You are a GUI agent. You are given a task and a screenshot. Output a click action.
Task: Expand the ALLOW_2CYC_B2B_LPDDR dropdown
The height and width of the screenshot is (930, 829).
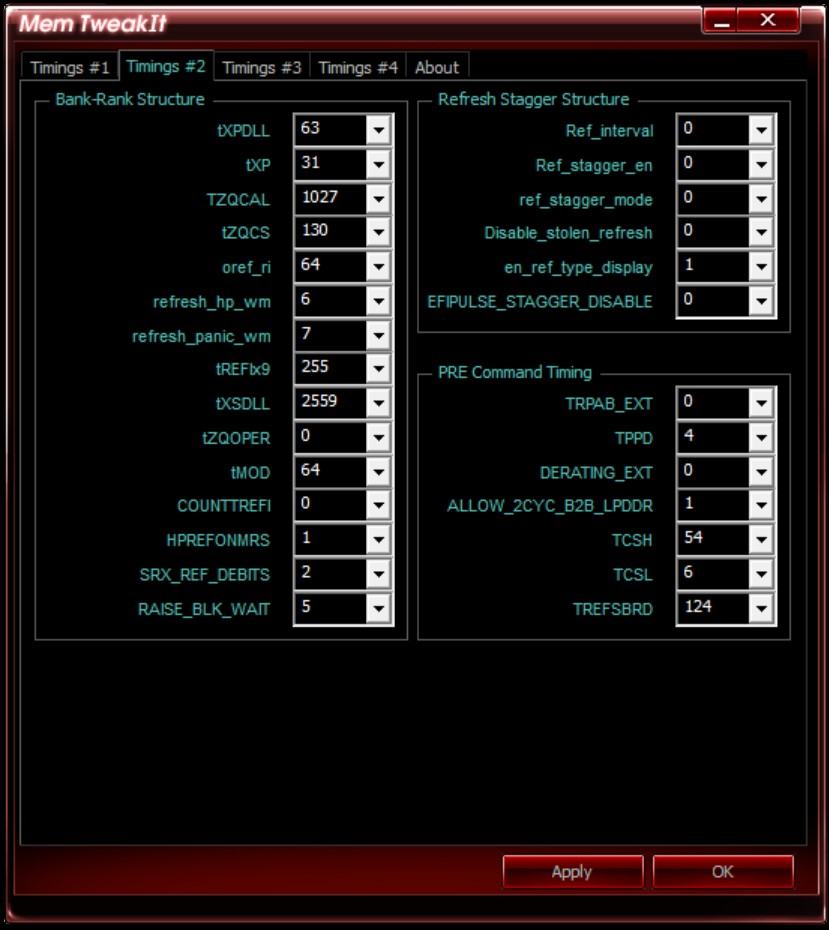point(761,505)
